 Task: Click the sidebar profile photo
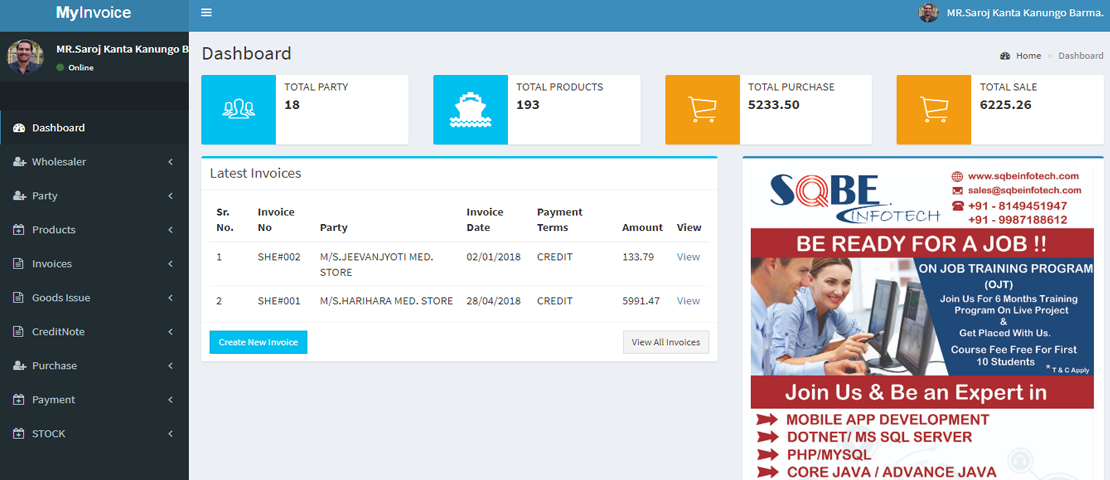point(25,57)
